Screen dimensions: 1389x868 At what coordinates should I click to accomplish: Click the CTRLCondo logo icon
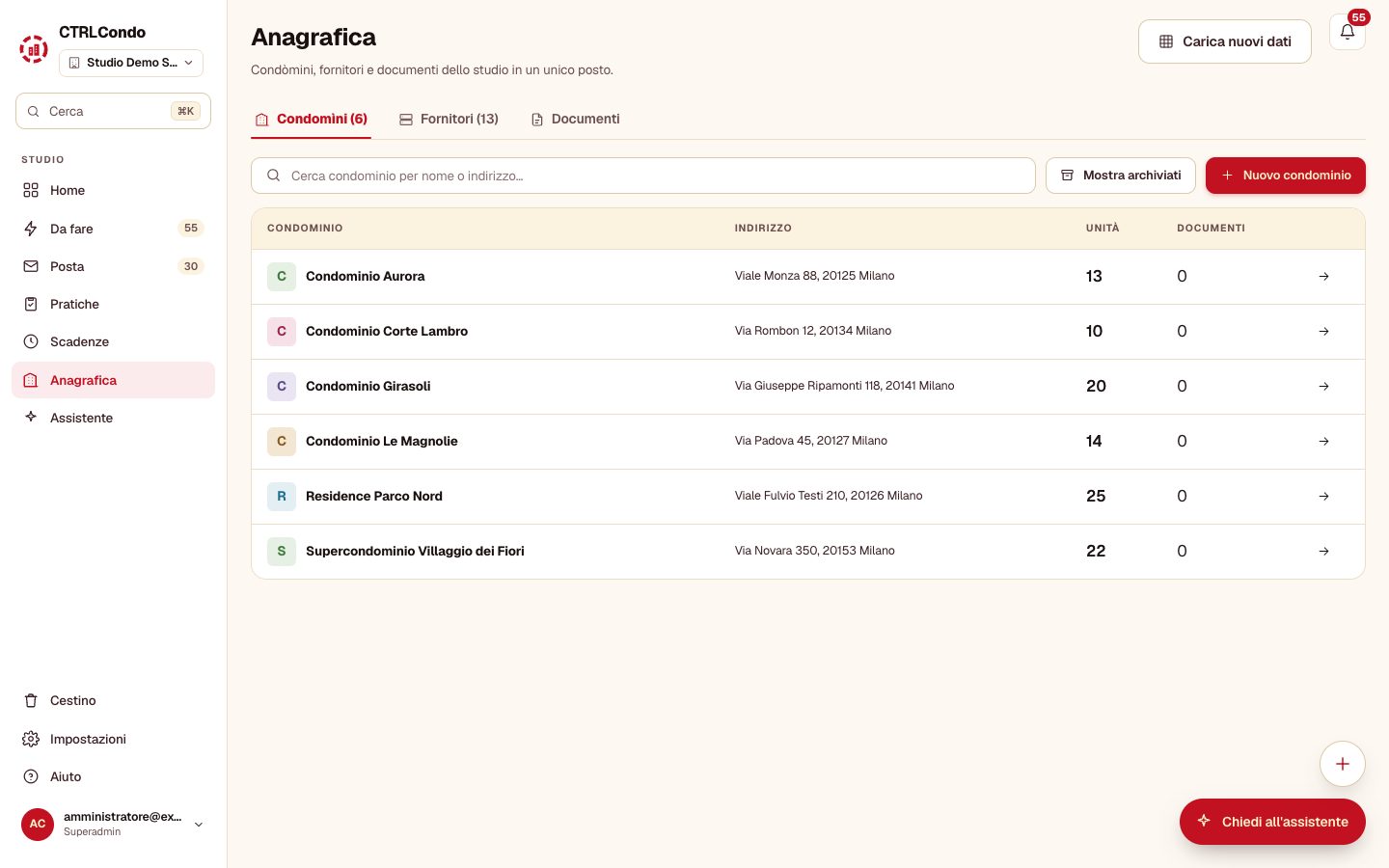[34, 48]
